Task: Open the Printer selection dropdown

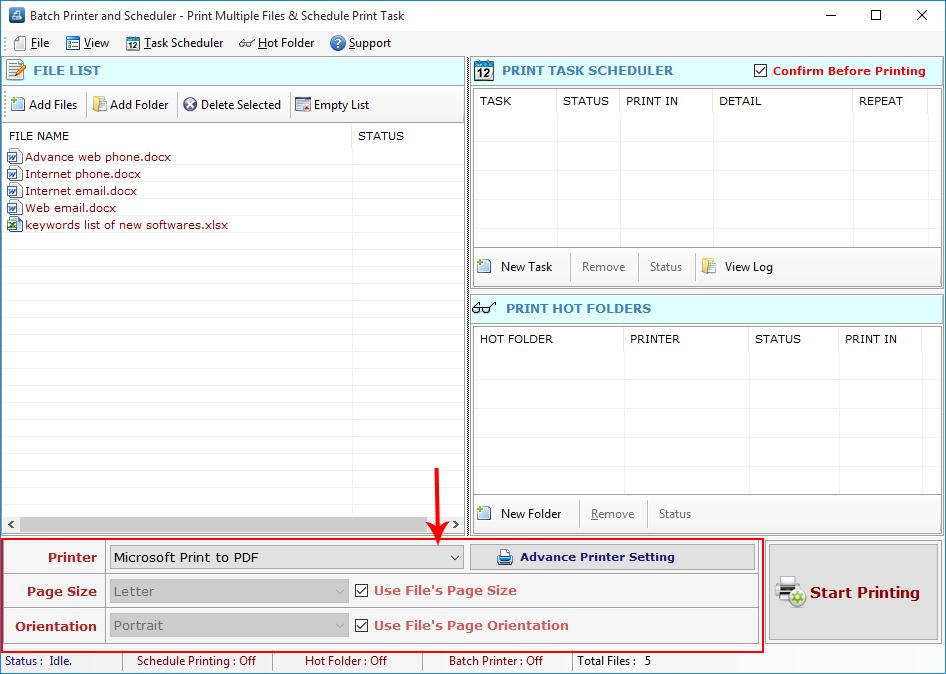Action: point(455,557)
